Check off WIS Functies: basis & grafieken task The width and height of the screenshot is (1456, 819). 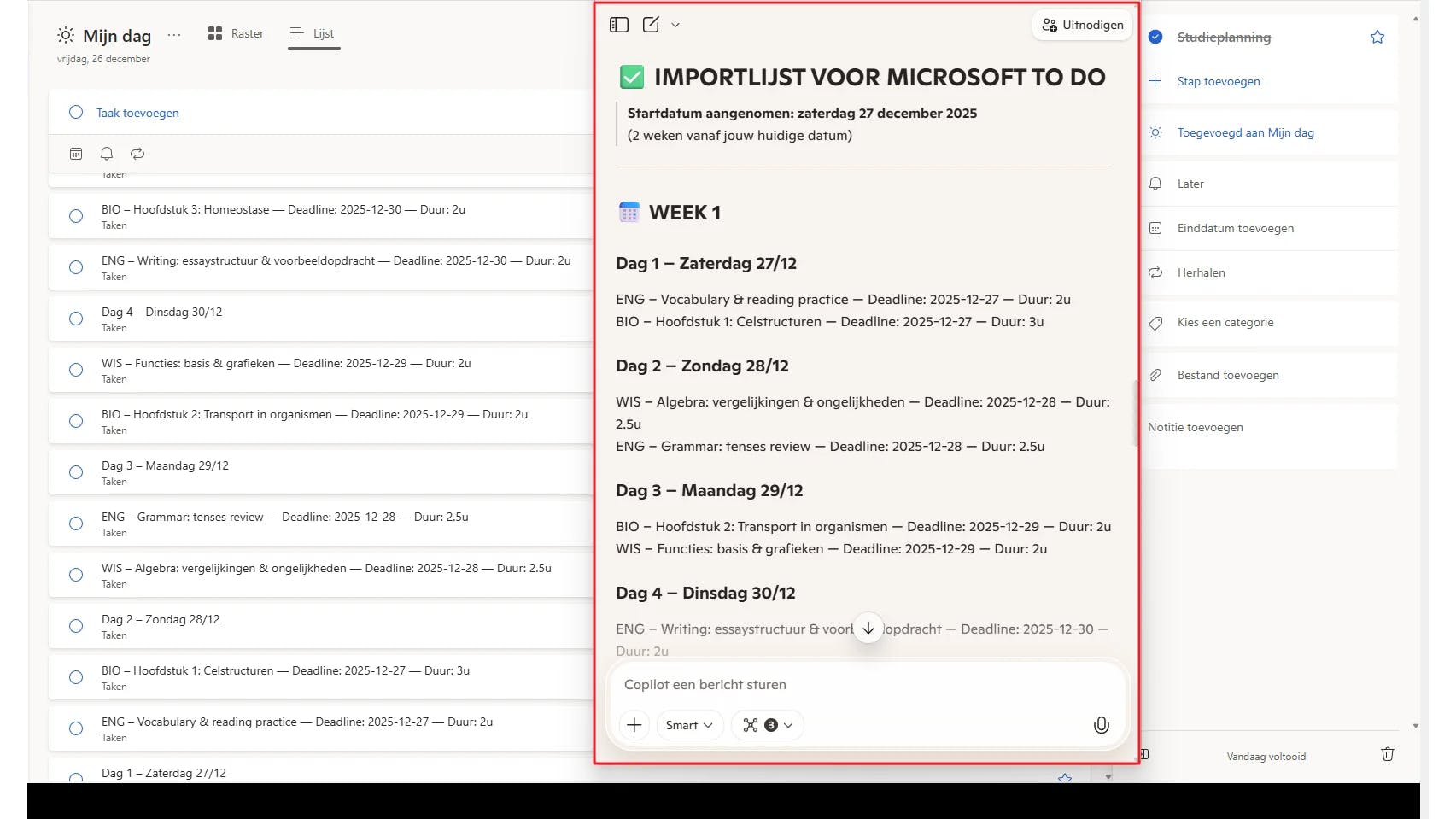tap(76, 370)
